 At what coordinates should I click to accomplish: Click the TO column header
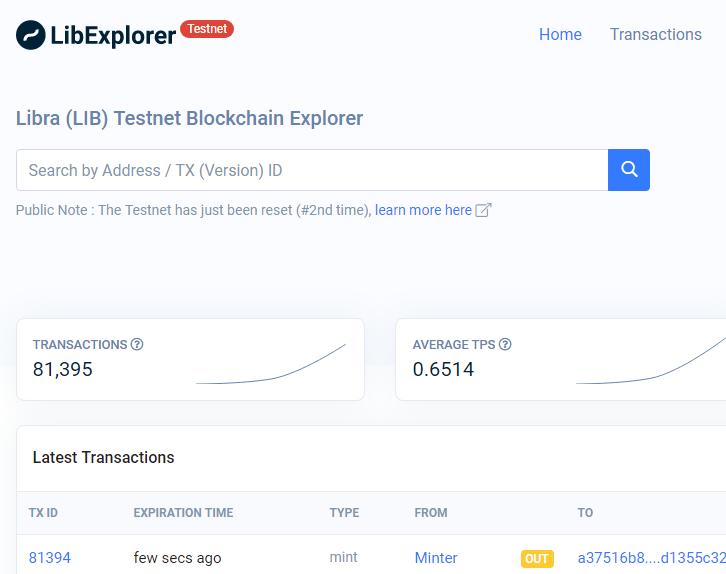pos(585,512)
